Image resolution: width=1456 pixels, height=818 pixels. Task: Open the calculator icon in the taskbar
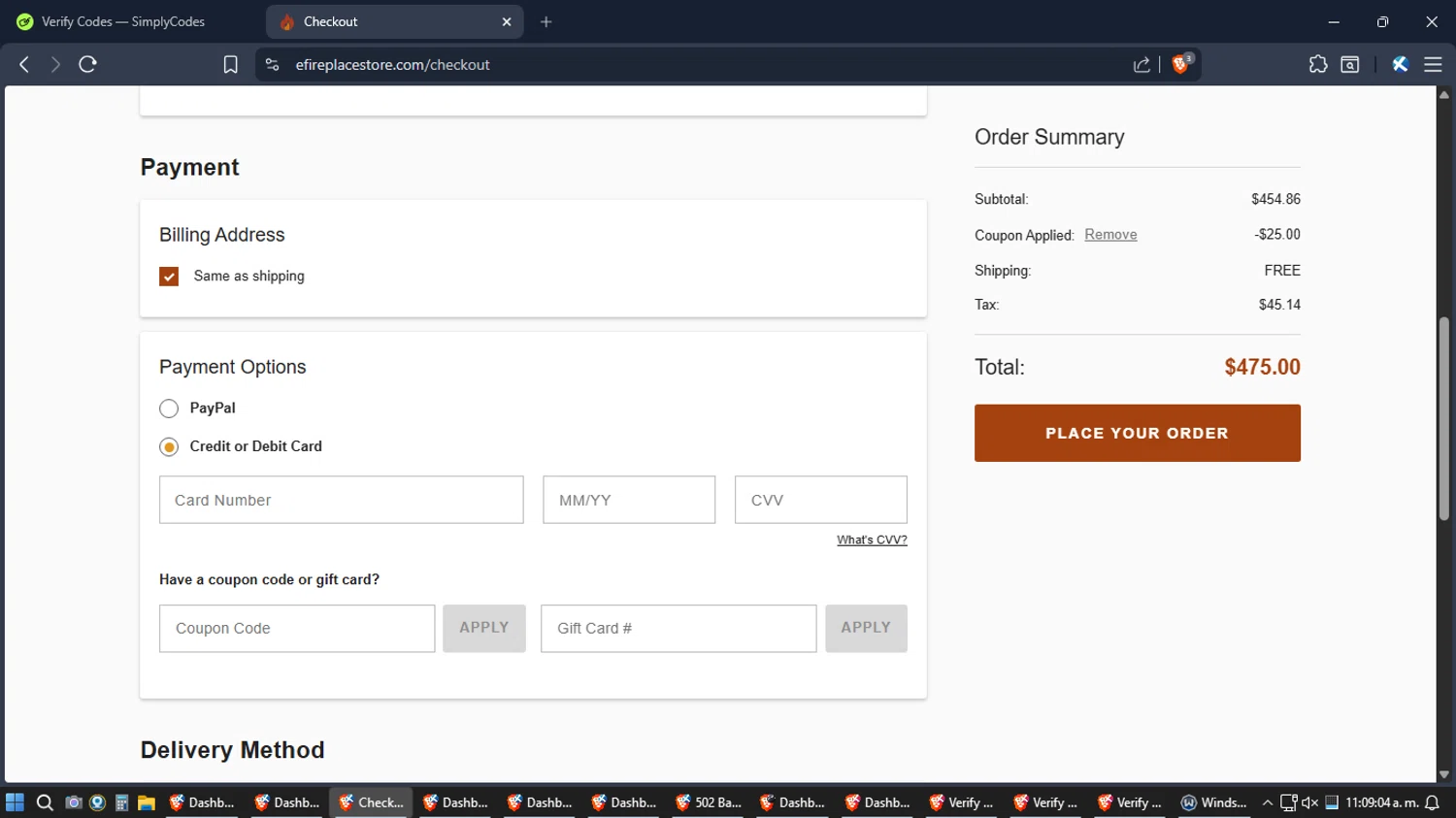(x=121, y=802)
